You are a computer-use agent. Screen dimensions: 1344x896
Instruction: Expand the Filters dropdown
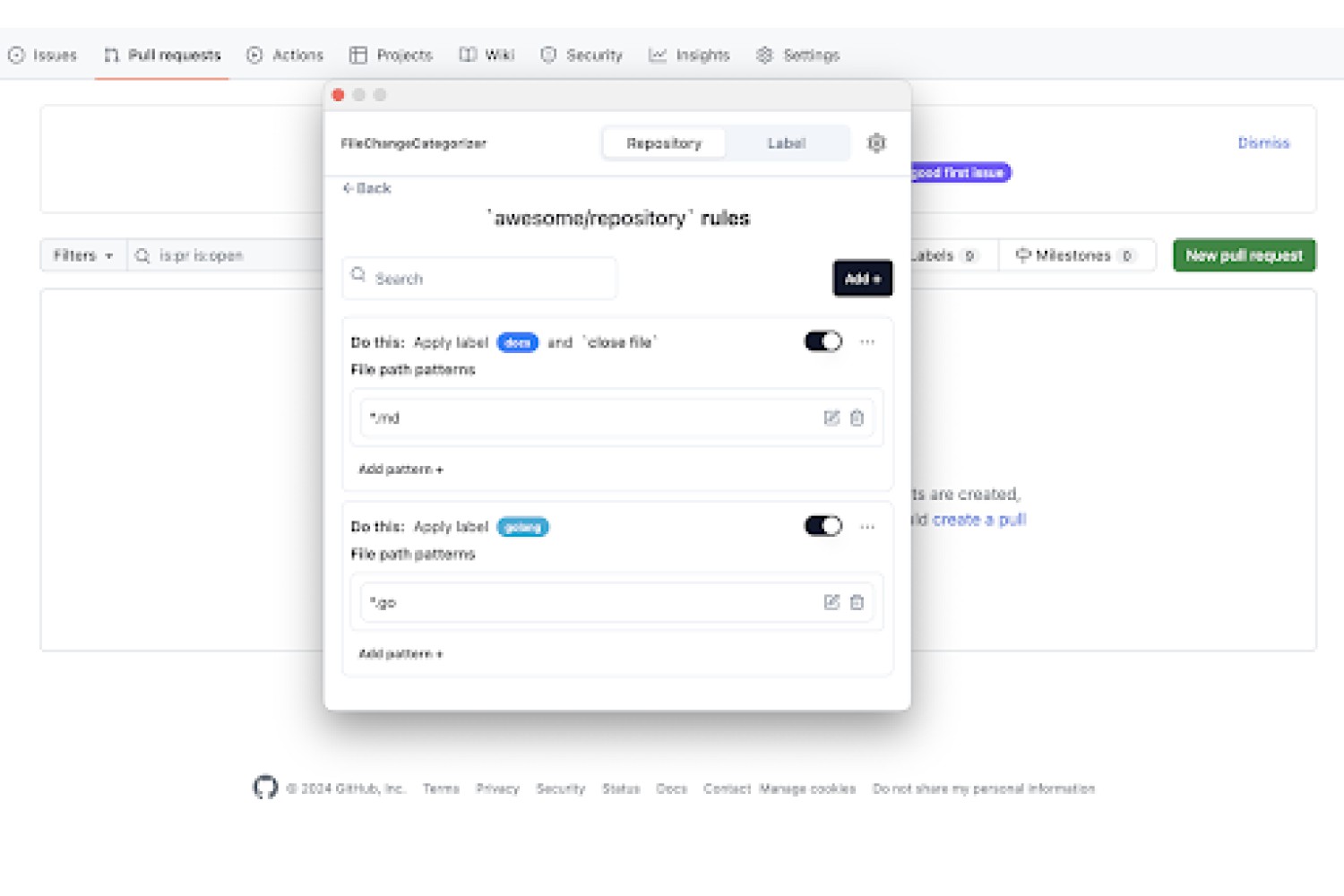[x=83, y=255]
